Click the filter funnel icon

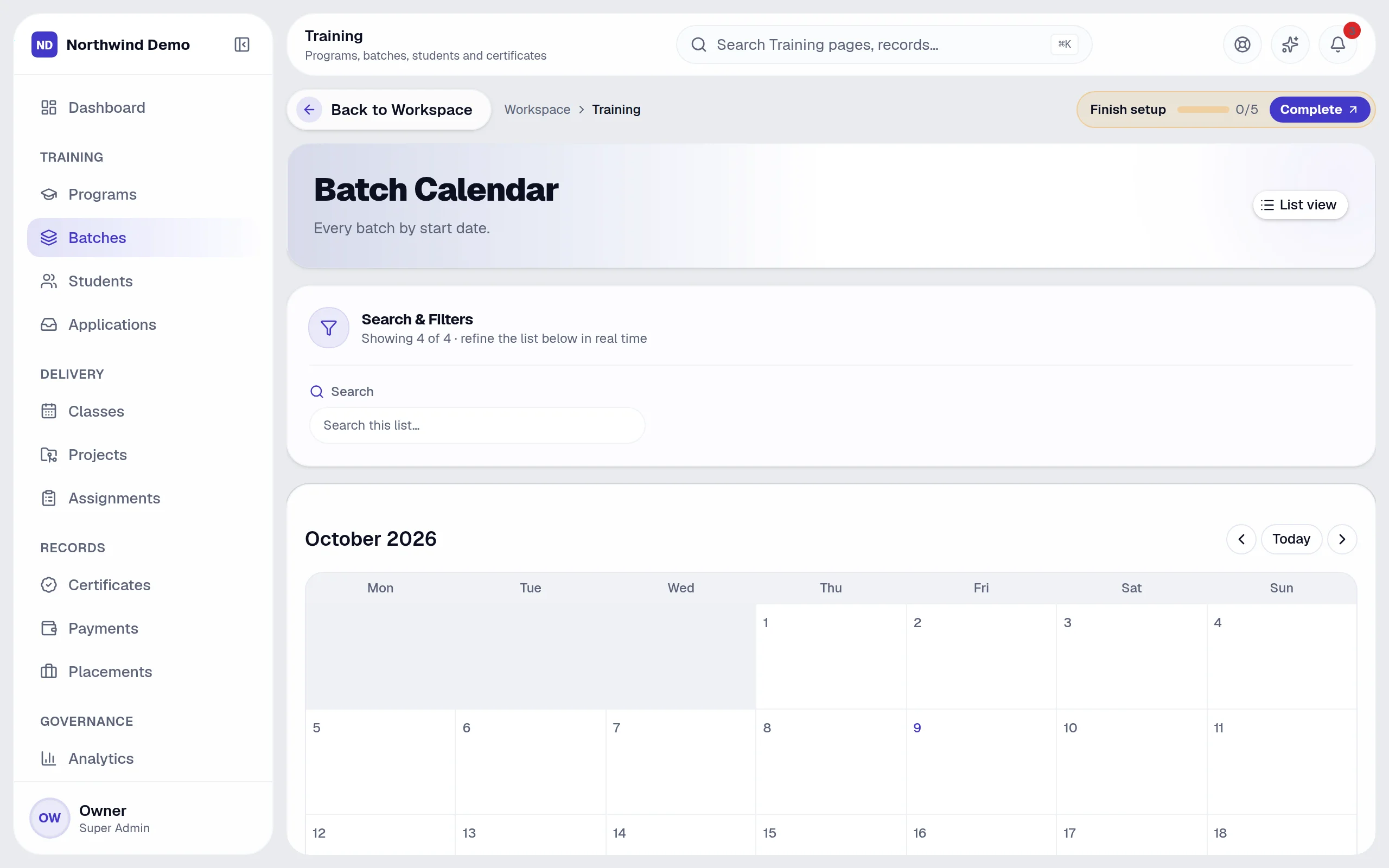[x=329, y=328]
